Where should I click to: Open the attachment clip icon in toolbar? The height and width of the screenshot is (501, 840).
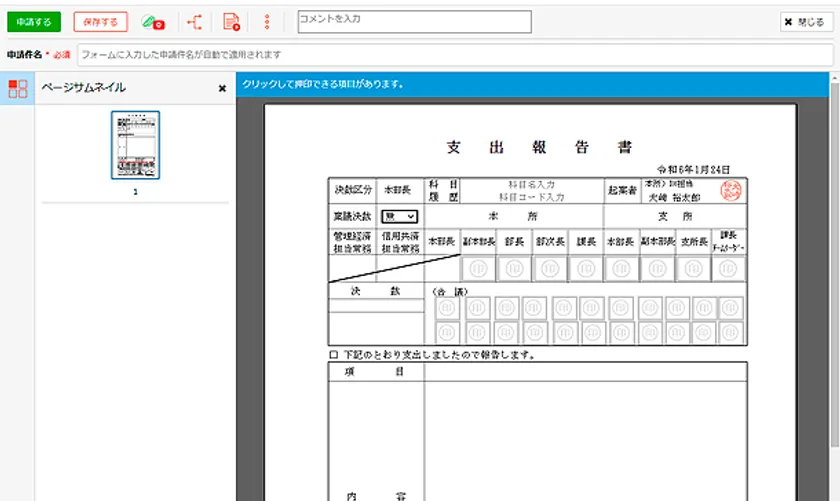[152, 22]
